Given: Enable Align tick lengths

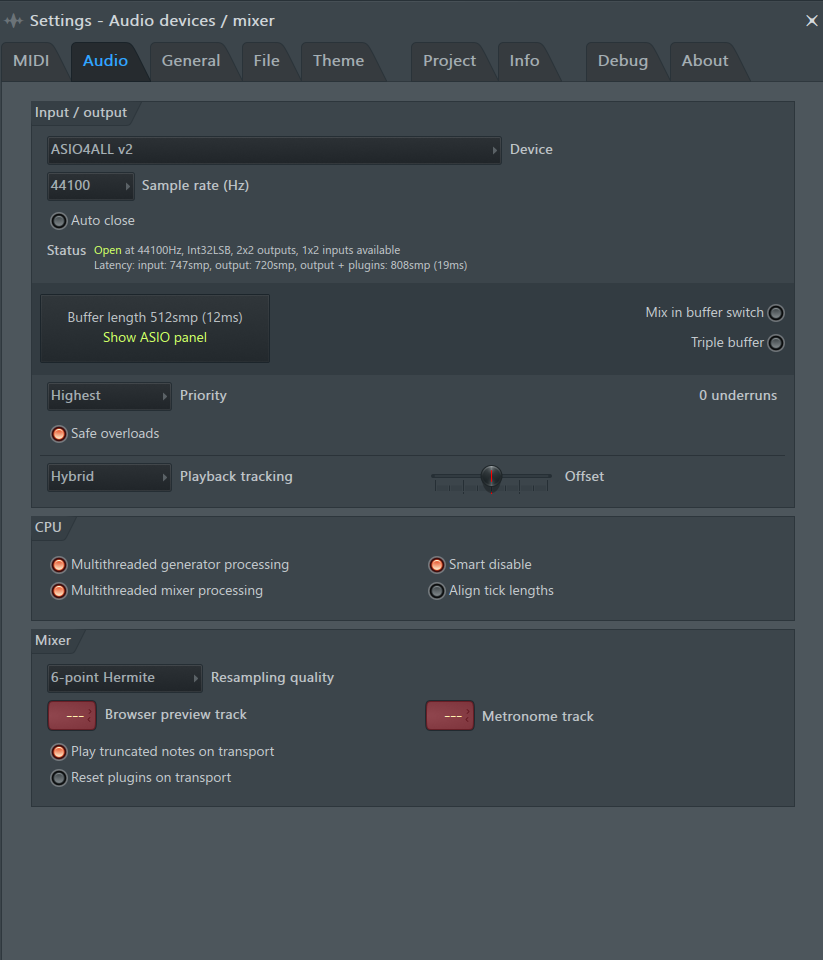Looking at the screenshot, I should click(437, 591).
